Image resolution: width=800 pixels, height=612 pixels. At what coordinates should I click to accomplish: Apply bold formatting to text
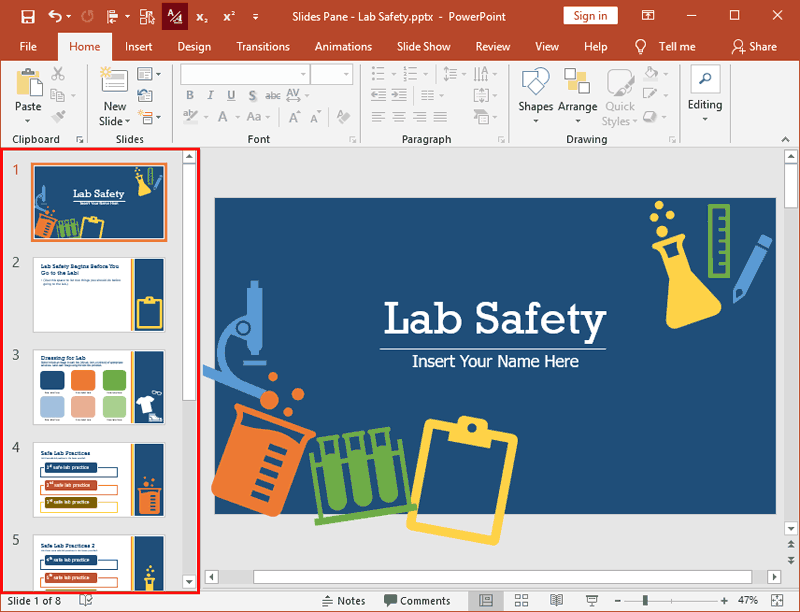[x=189, y=94]
